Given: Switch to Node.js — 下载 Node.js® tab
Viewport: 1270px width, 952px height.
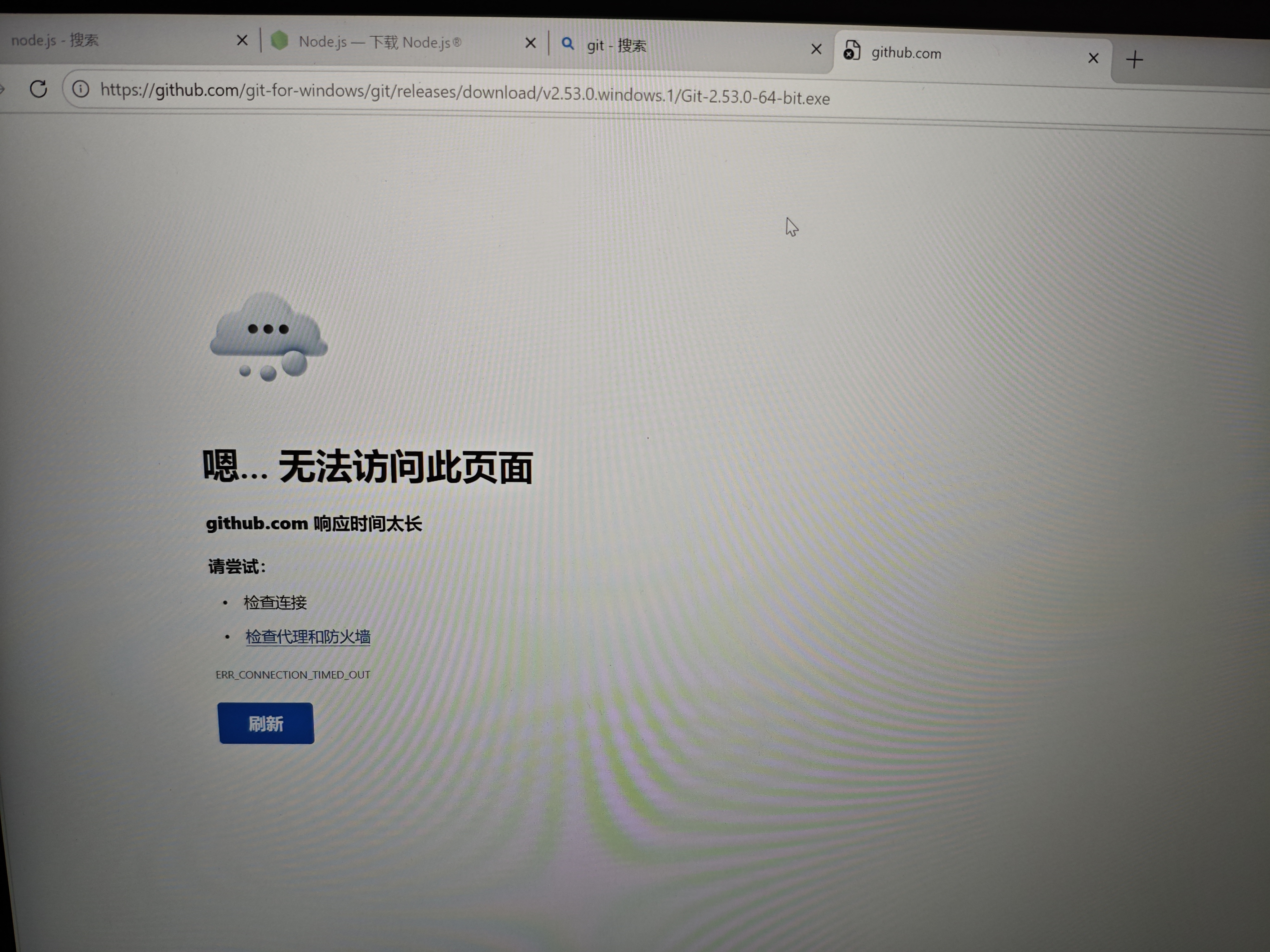Looking at the screenshot, I should pyautogui.click(x=380, y=42).
